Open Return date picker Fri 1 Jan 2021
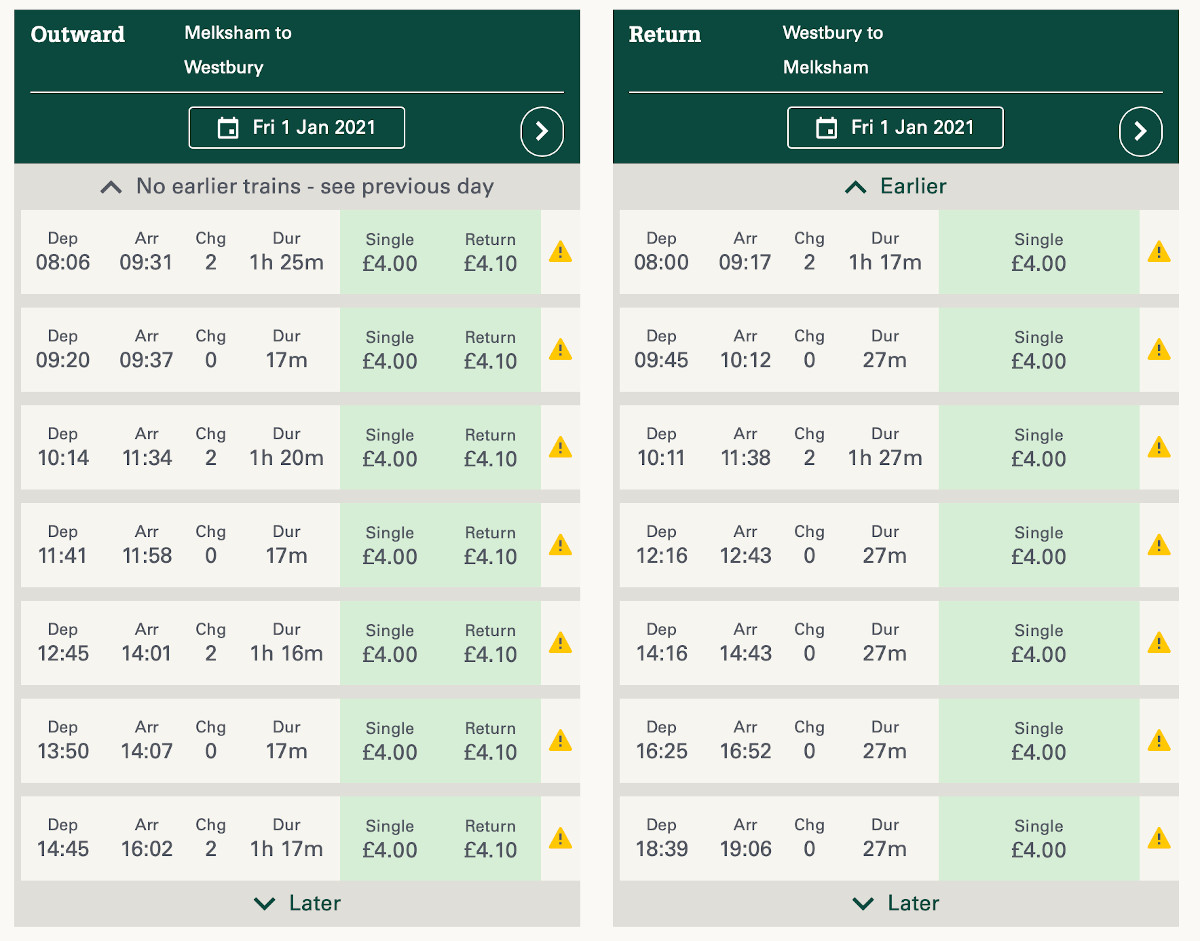This screenshot has width=1200, height=941. (x=895, y=128)
